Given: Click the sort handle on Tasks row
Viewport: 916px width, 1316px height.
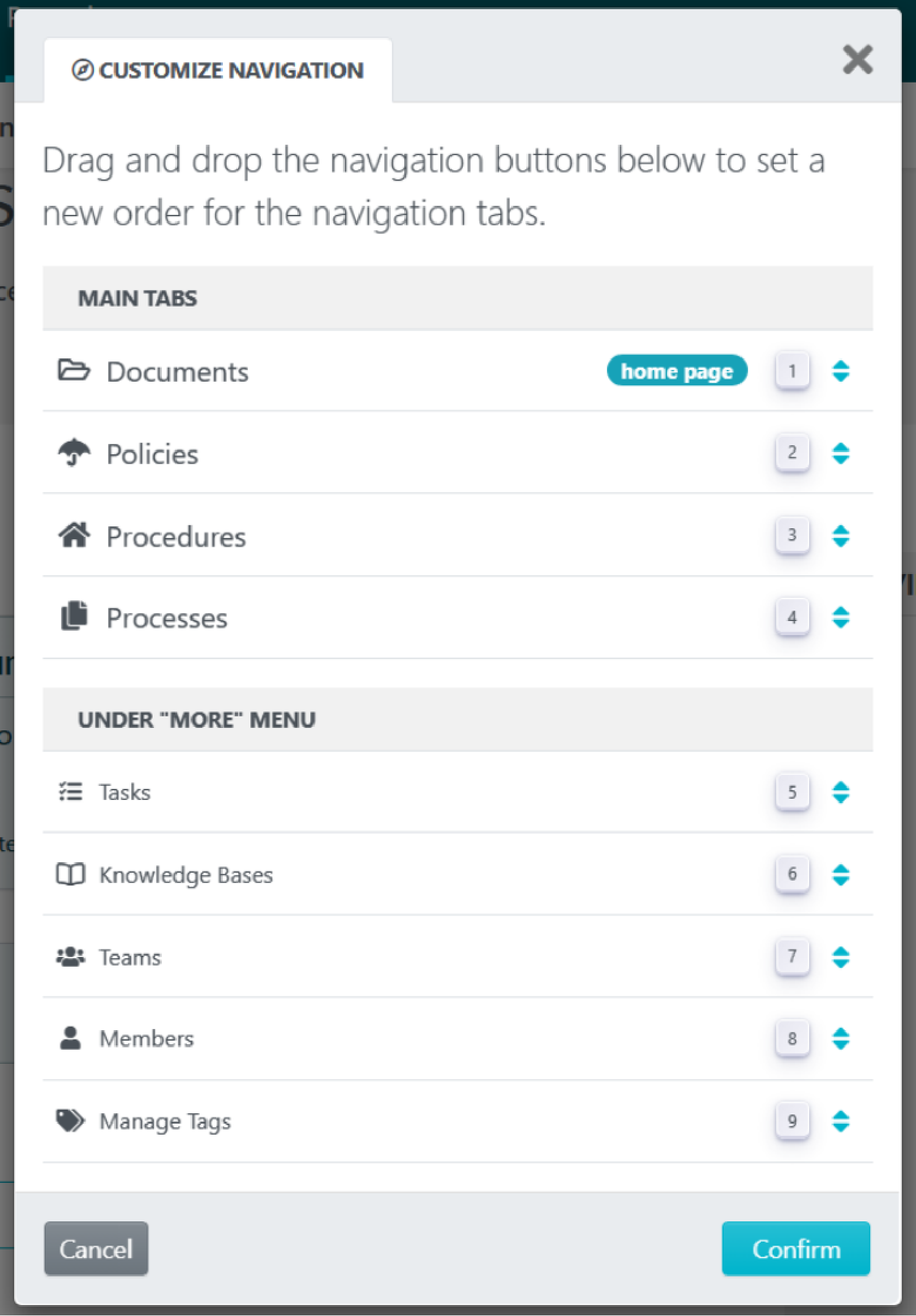Looking at the screenshot, I should (x=841, y=792).
